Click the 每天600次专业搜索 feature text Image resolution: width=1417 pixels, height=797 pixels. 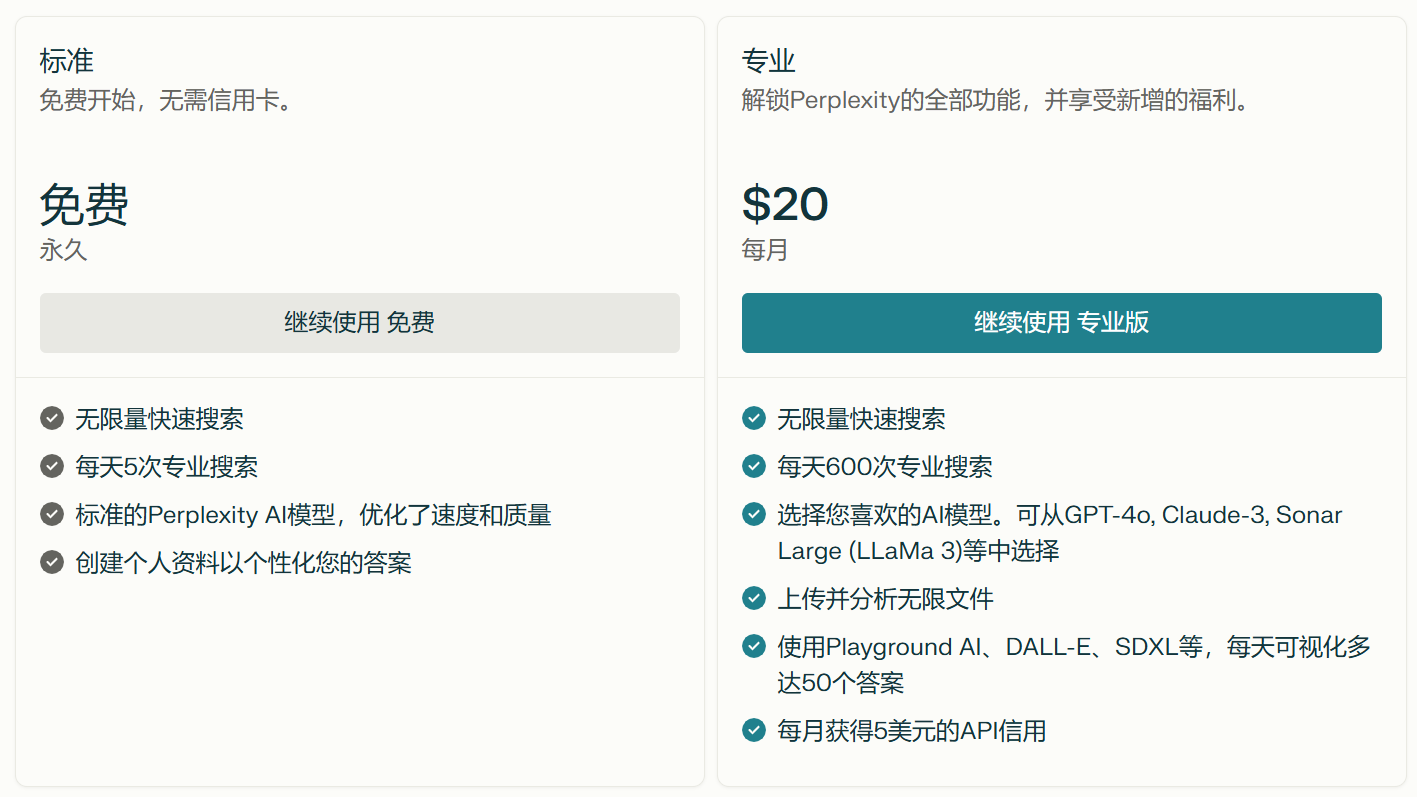[885, 467]
